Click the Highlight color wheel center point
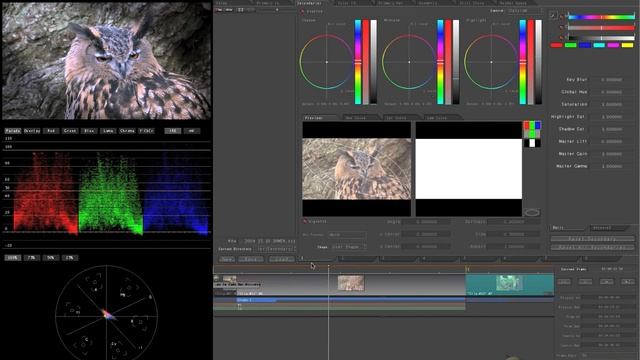This screenshot has height=360, width=640. pos(491,62)
